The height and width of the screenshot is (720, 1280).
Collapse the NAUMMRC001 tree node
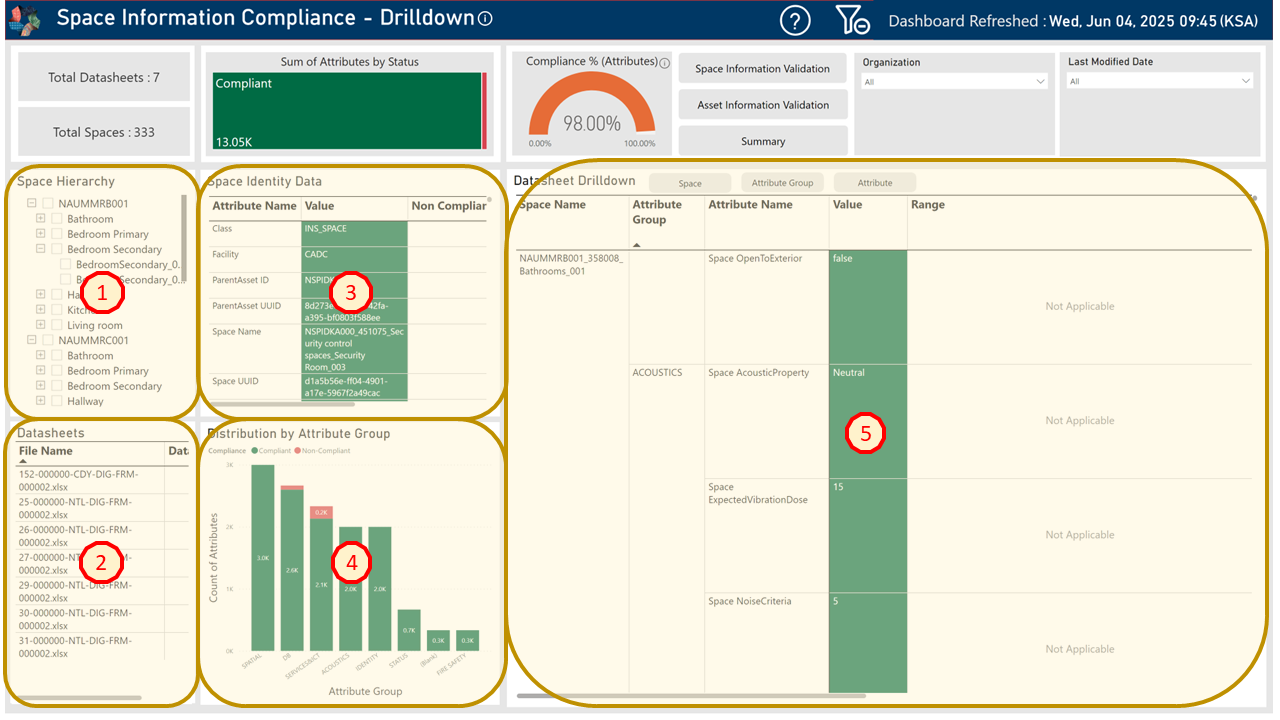tap(32, 340)
